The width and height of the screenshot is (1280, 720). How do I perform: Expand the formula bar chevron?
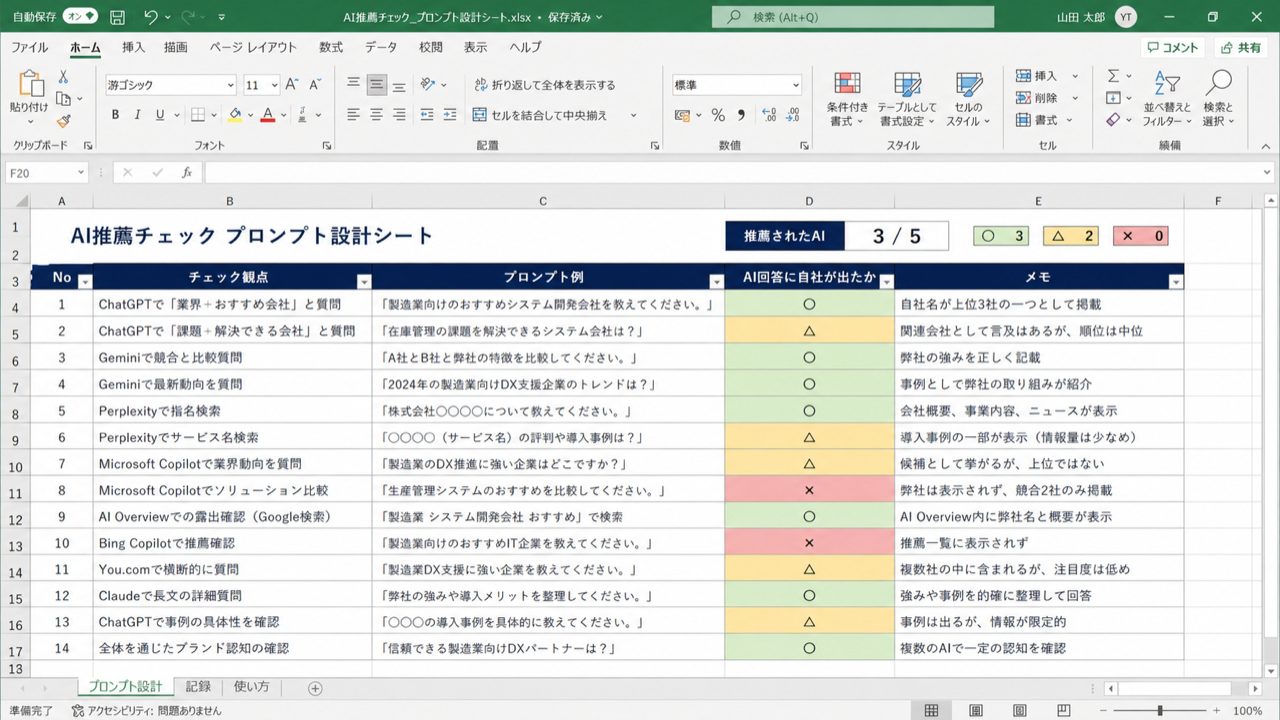click(x=1268, y=173)
